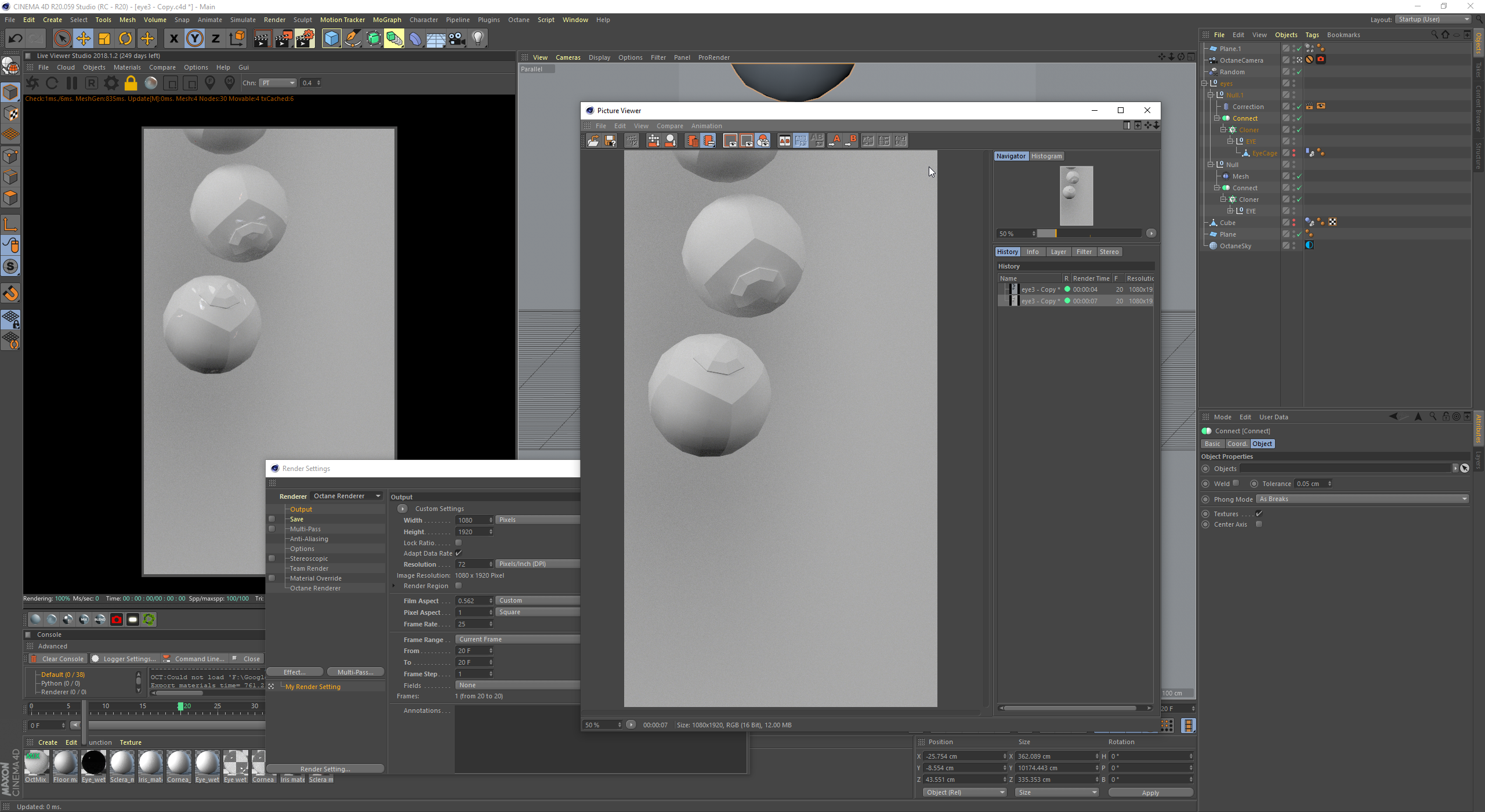Image resolution: width=1485 pixels, height=812 pixels.
Task: Switch to the Histogram tab
Action: coord(1046,156)
